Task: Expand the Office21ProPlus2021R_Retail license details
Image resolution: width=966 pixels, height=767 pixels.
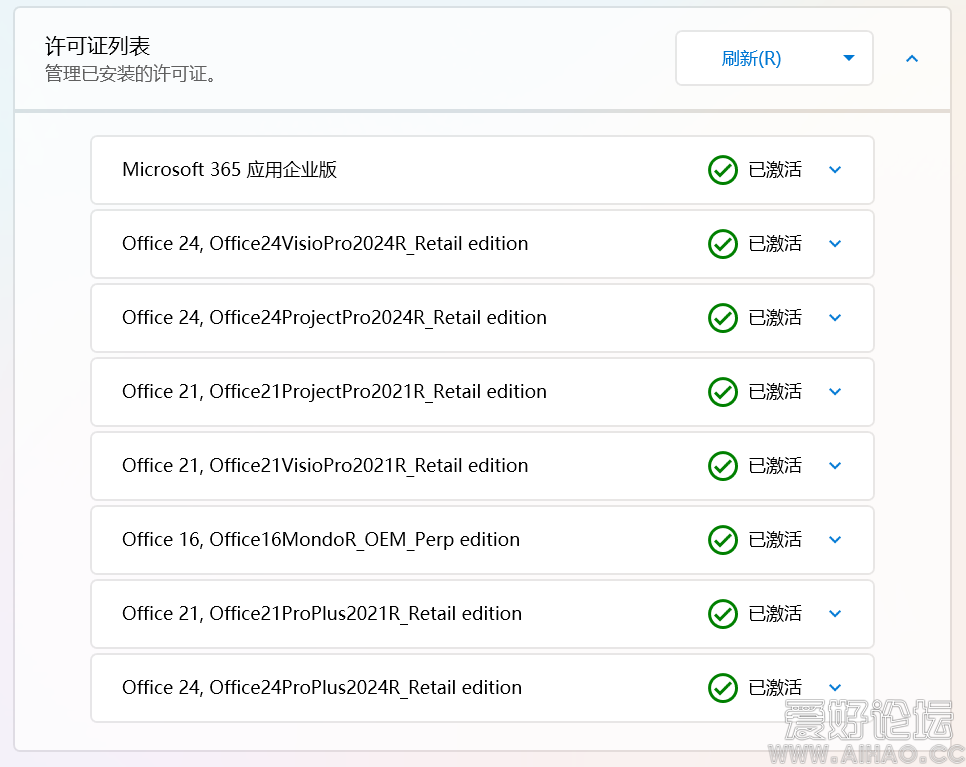Action: [835, 614]
